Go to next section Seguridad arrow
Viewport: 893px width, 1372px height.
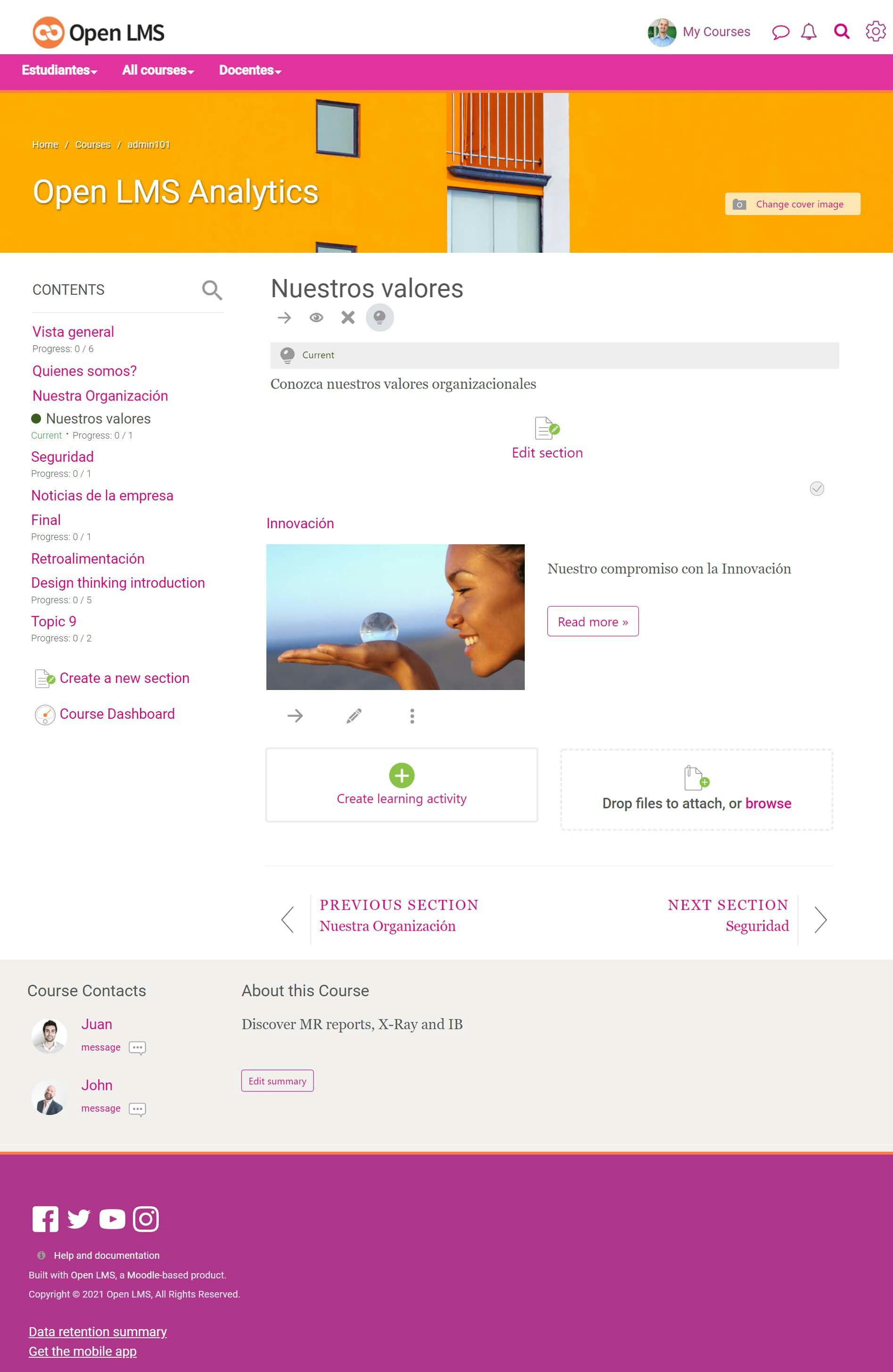coord(820,920)
